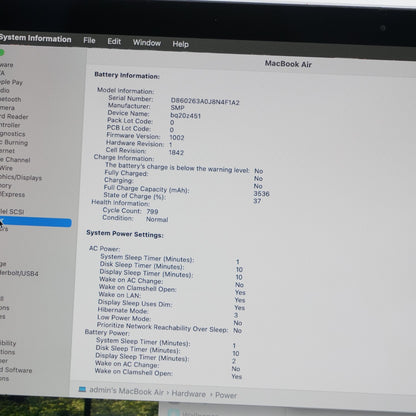Click AC Power Disk Sleep Timer label
This screenshot has width=416, height=416.
[x=142, y=266]
